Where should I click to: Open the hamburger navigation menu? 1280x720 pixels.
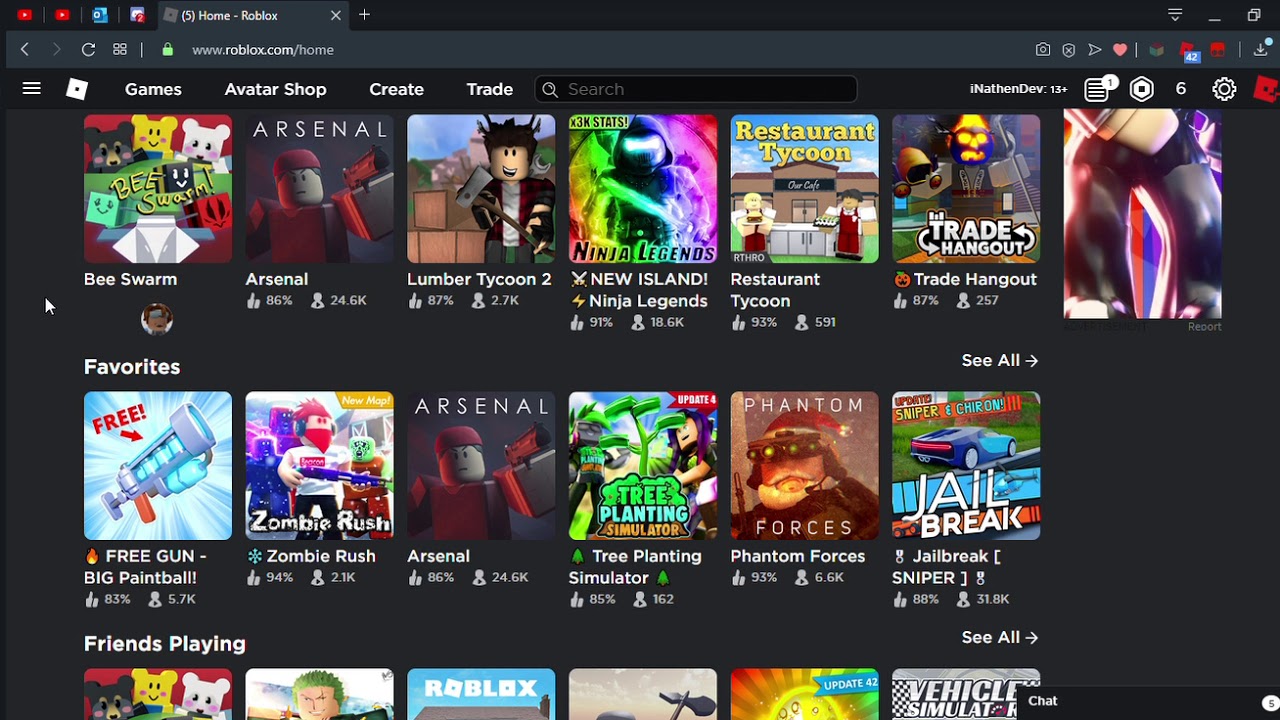pyautogui.click(x=32, y=89)
